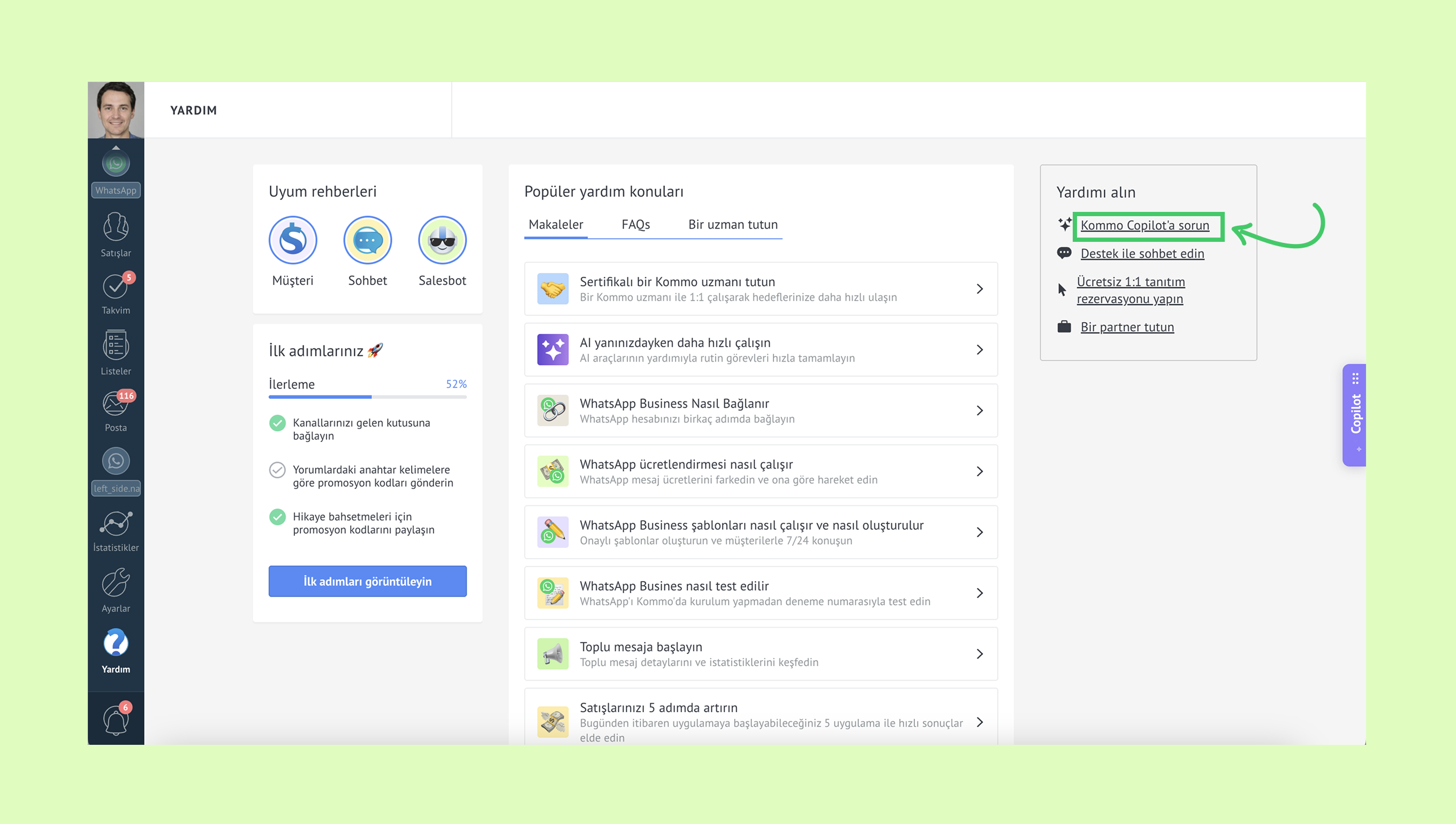The width and height of the screenshot is (1456, 824).
Task: Open the Posta mail icon
Action: 116,404
